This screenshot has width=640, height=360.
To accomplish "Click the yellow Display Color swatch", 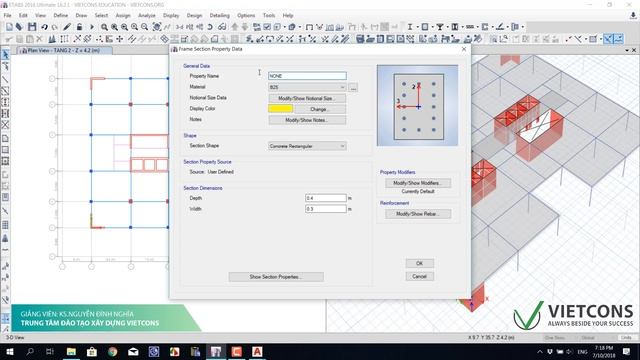I will point(280,109).
